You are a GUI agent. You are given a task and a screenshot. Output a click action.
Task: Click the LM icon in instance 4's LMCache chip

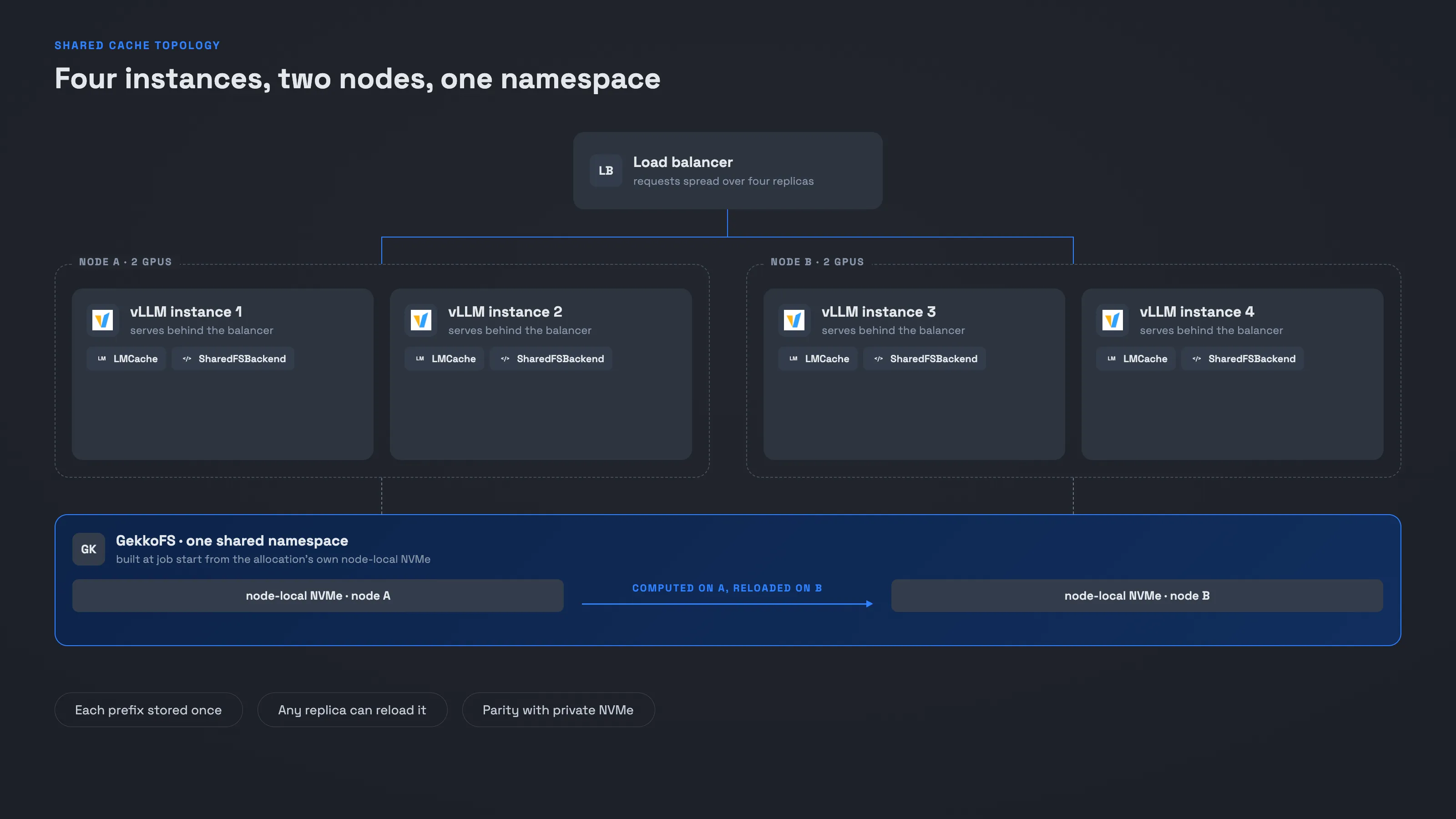1112,359
